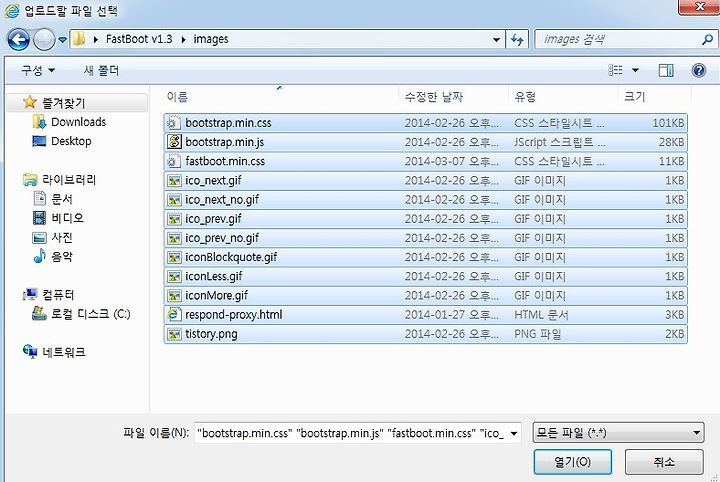Click the 취소 button
The width and height of the screenshot is (720, 482).
point(664,462)
